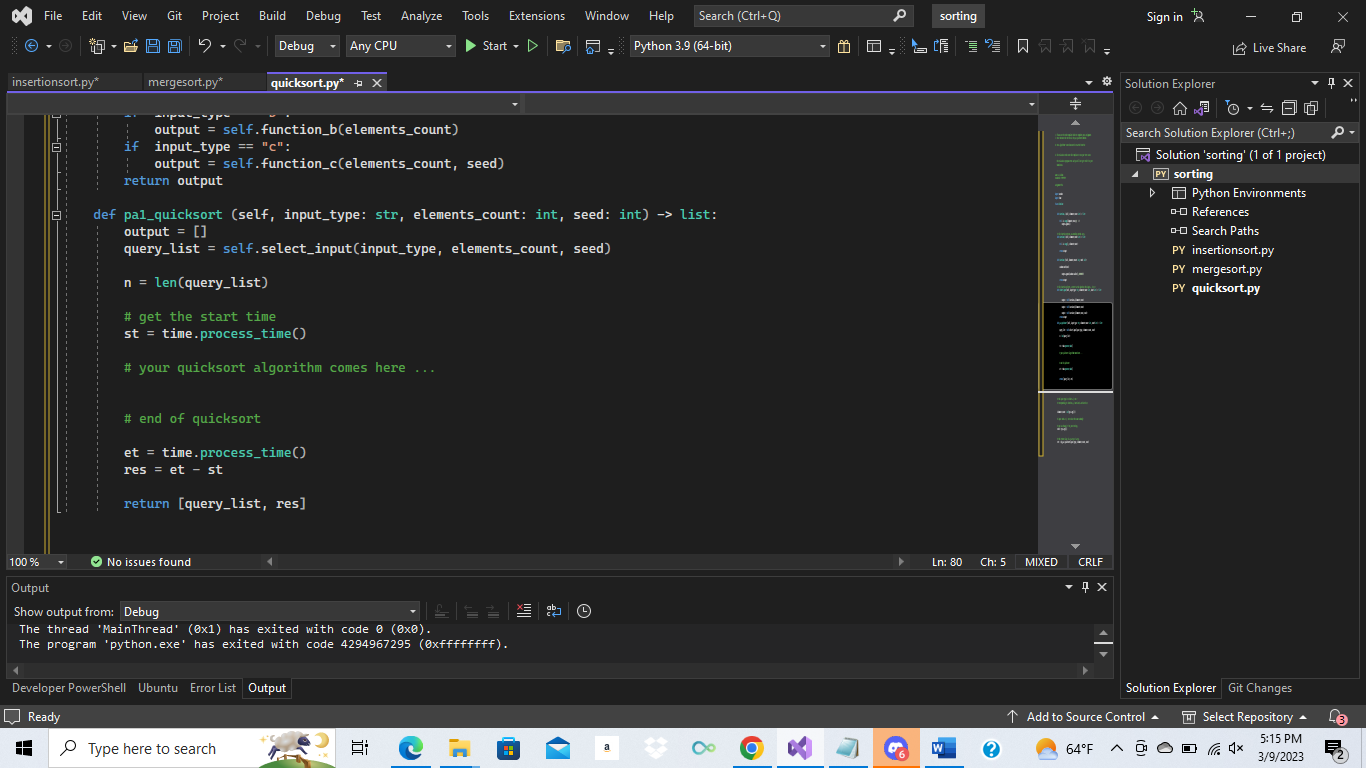Click Show All Files icon in Solution Explorer
This screenshot has height=768, width=1366.
[x=1311, y=108]
